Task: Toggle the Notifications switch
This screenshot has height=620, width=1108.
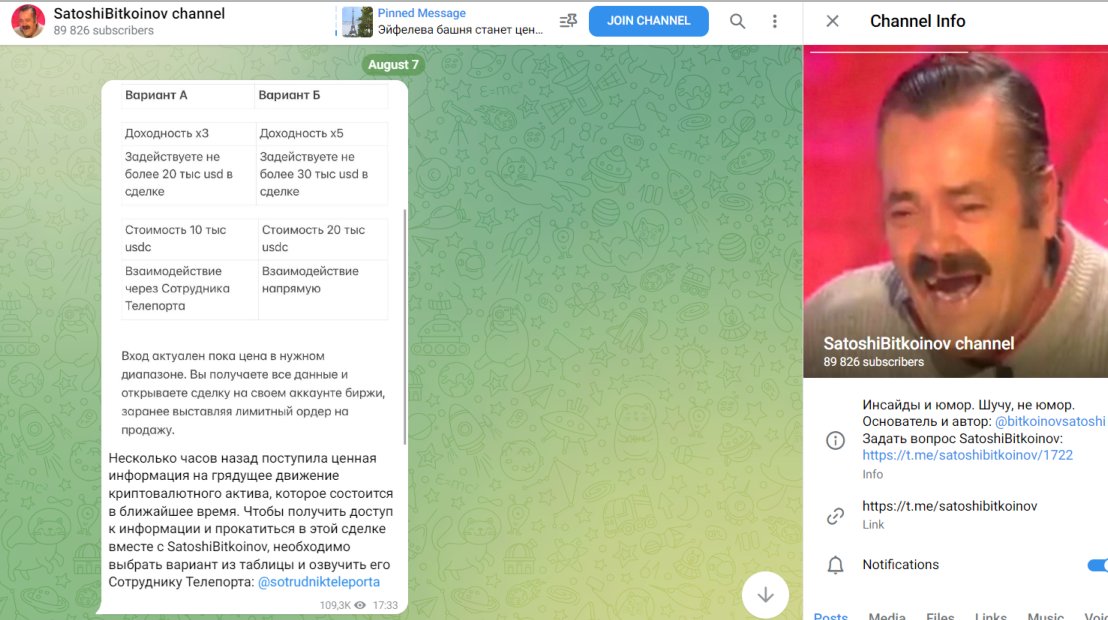Action: [1097, 565]
